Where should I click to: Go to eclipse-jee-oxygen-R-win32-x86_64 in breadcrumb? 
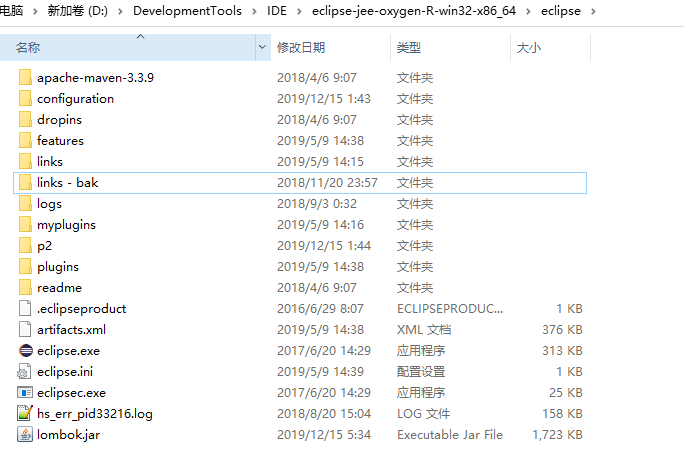point(411,12)
